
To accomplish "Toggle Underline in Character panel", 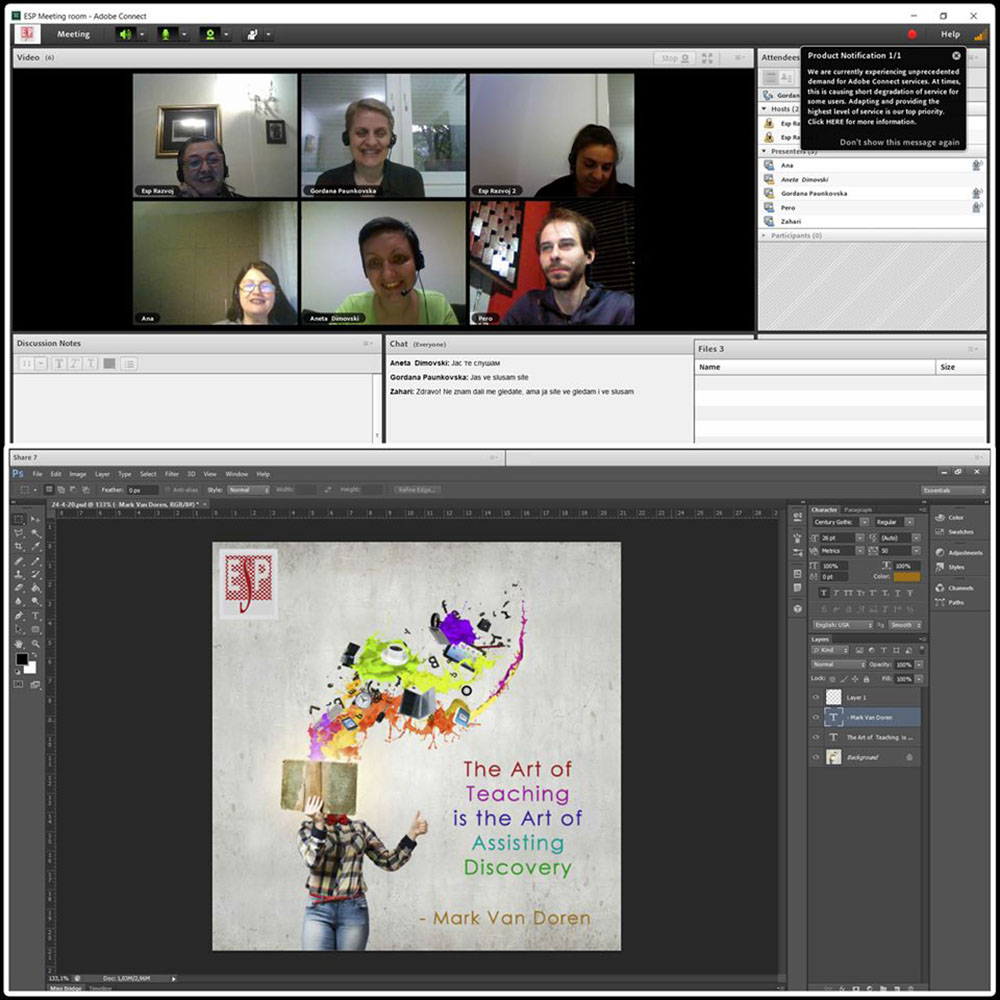I will [897, 593].
